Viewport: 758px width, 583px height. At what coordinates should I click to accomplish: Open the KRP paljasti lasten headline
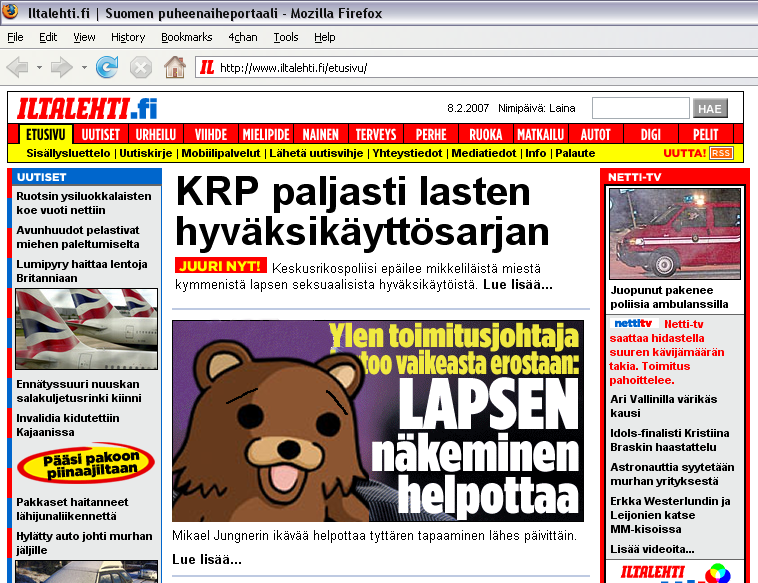(363, 213)
